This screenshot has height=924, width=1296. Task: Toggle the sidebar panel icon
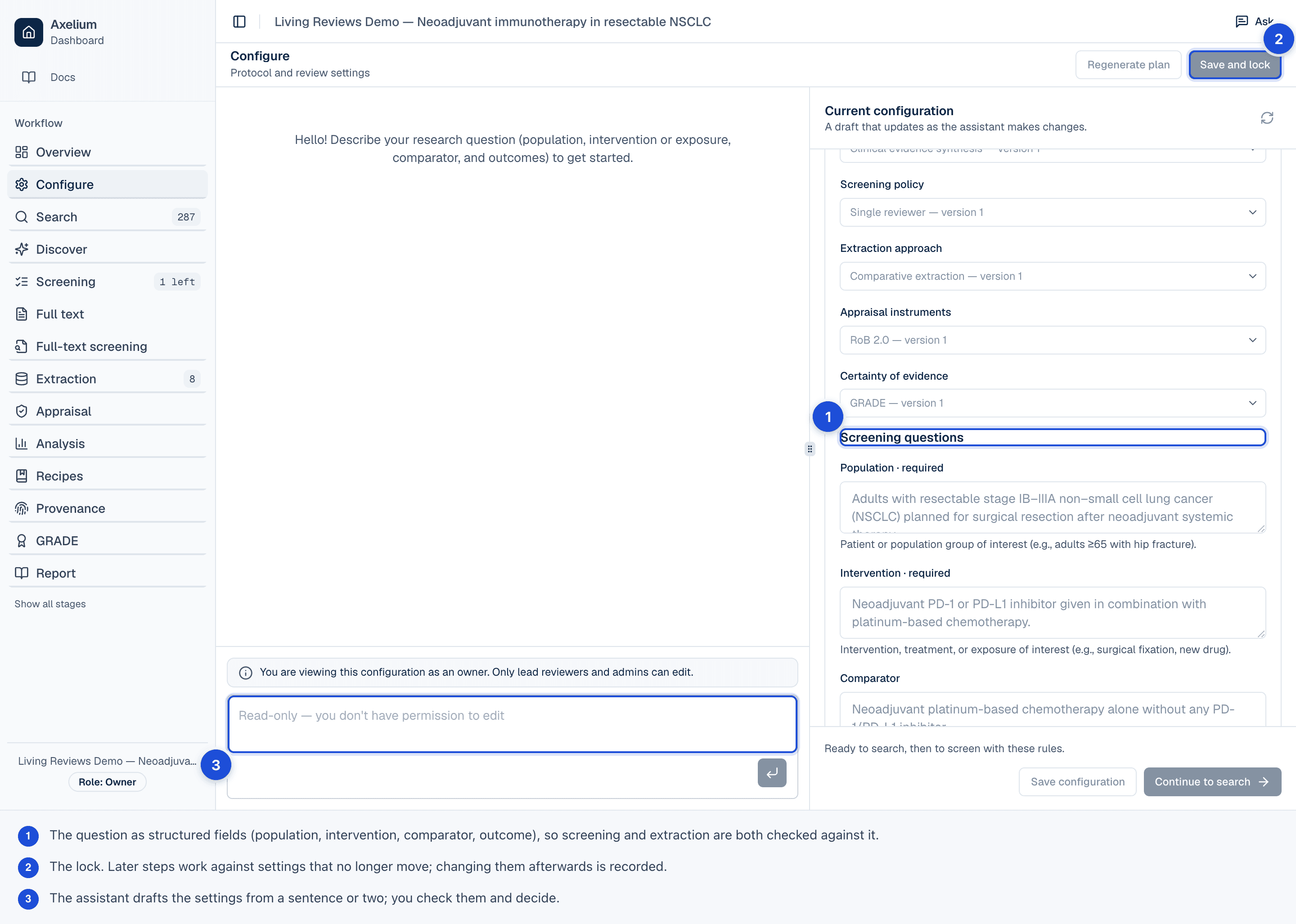[x=239, y=22]
